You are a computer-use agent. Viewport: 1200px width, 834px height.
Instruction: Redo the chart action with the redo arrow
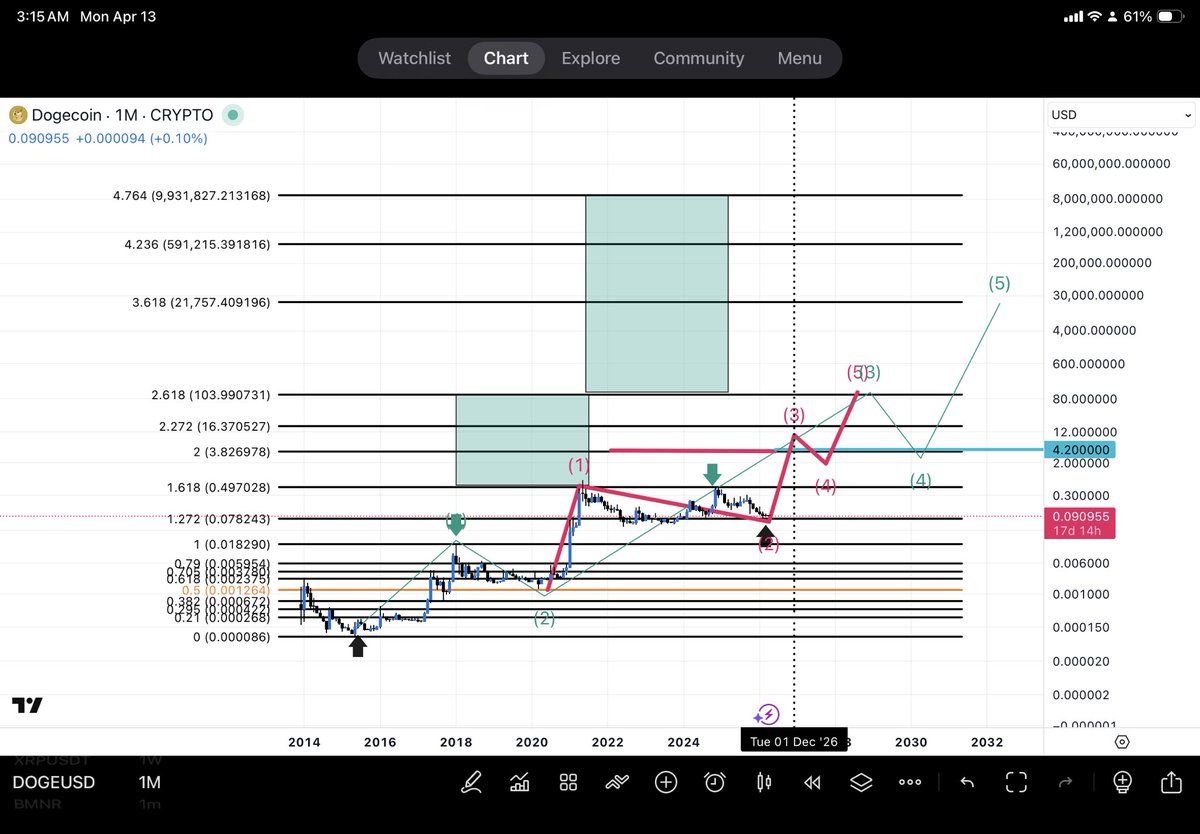click(1065, 782)
